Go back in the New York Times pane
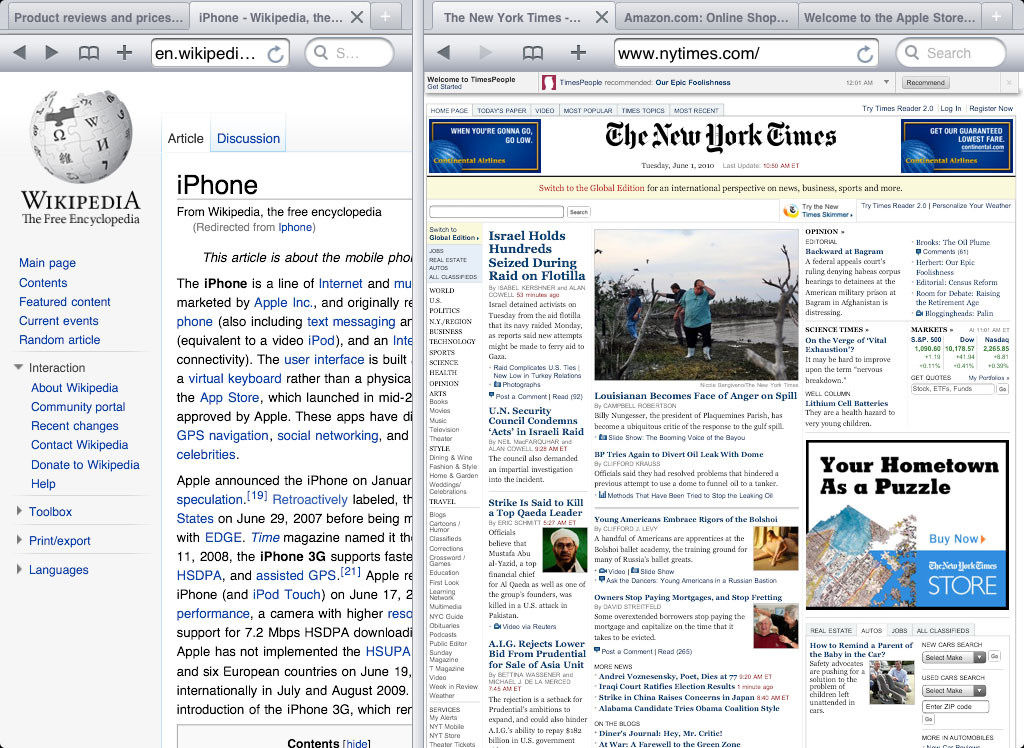The height and width of the screenshot is (748, 1024). [444, 53]
